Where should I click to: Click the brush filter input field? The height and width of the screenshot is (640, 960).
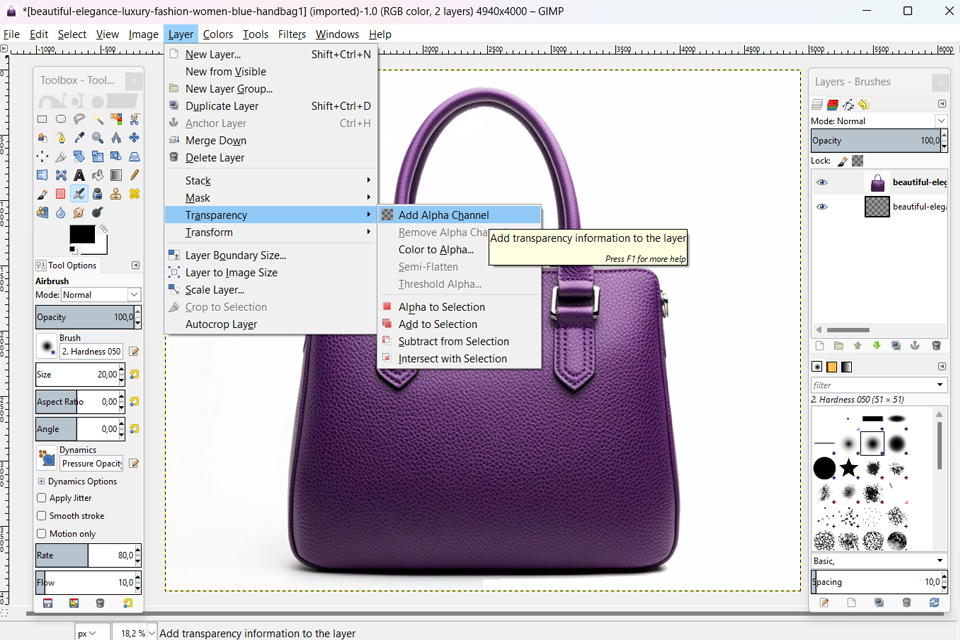pos(872,385)
